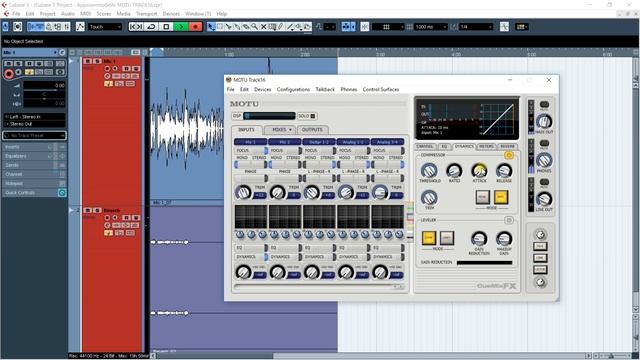Switch to the CHANNEL tab in CueMix
This screenshot has width=640, height=360.
click(x=425, y=146)
